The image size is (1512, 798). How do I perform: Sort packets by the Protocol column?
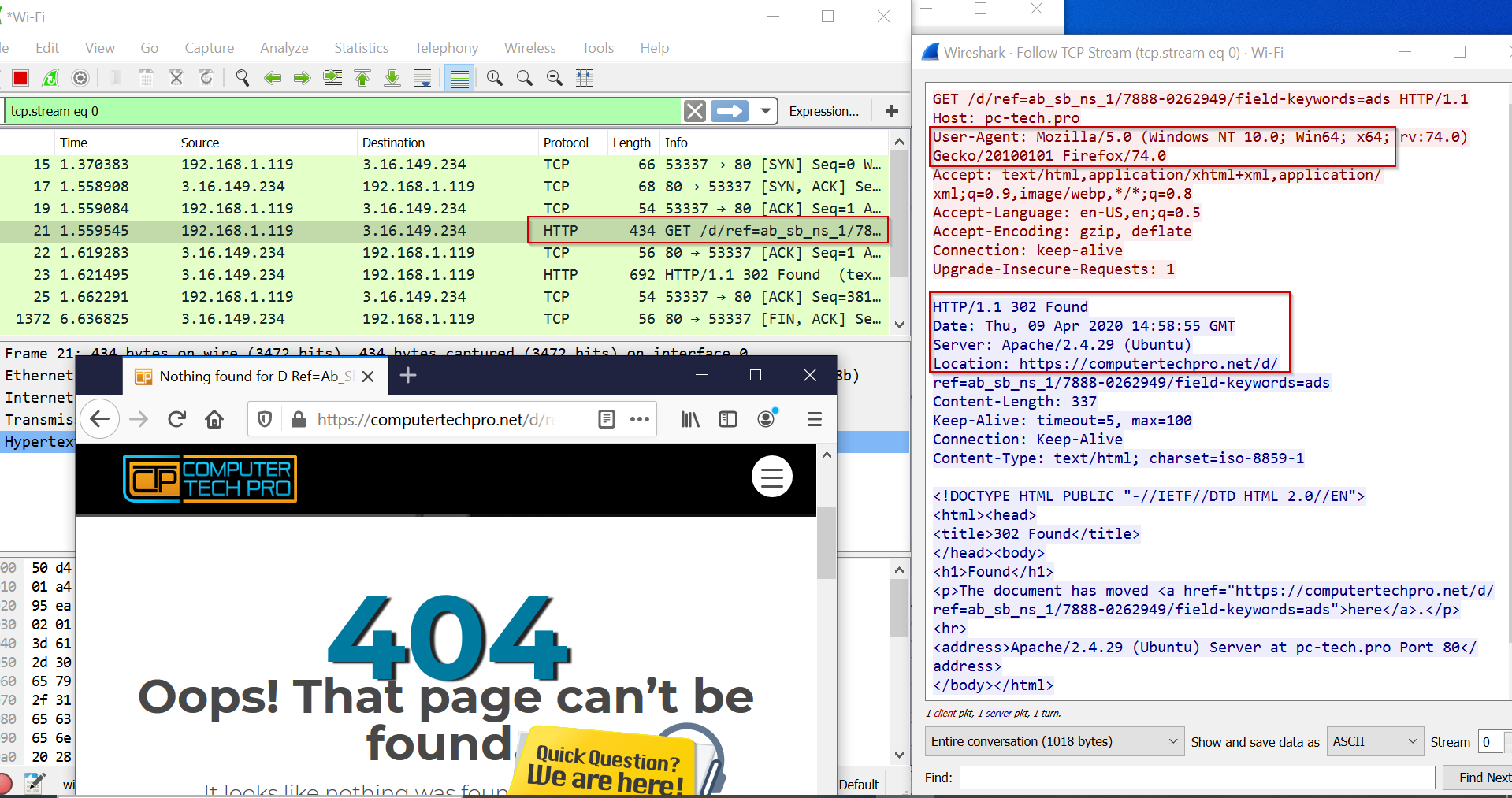573,143
